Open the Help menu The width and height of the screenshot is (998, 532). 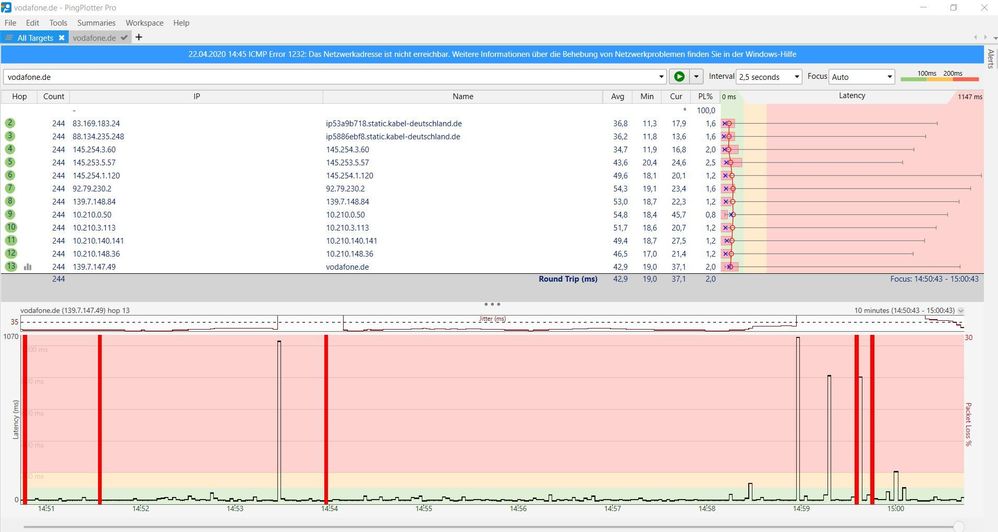click(181, 22)
